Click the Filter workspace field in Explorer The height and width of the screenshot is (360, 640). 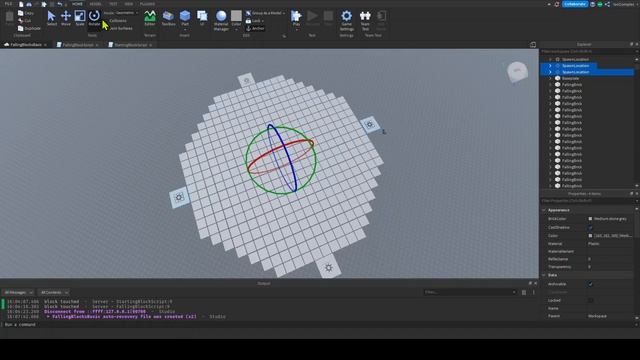[x=587, y=51]
